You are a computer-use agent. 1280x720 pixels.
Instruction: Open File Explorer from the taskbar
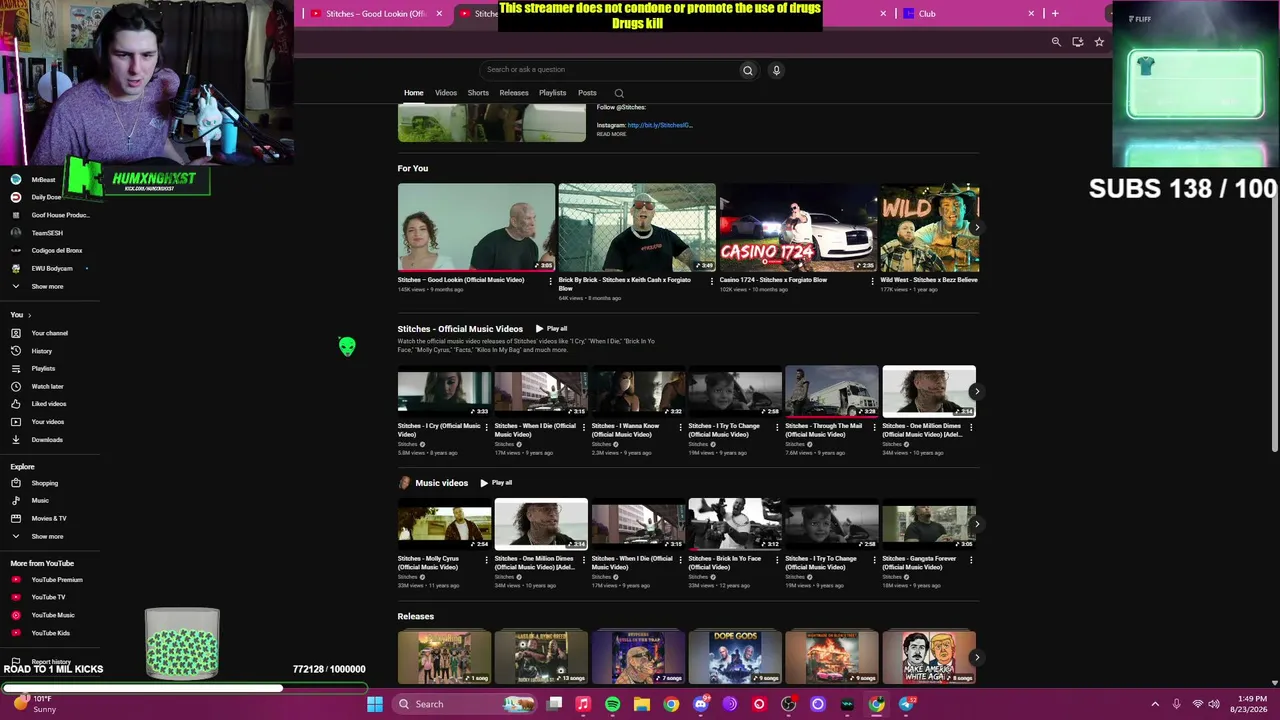[642, 704]
